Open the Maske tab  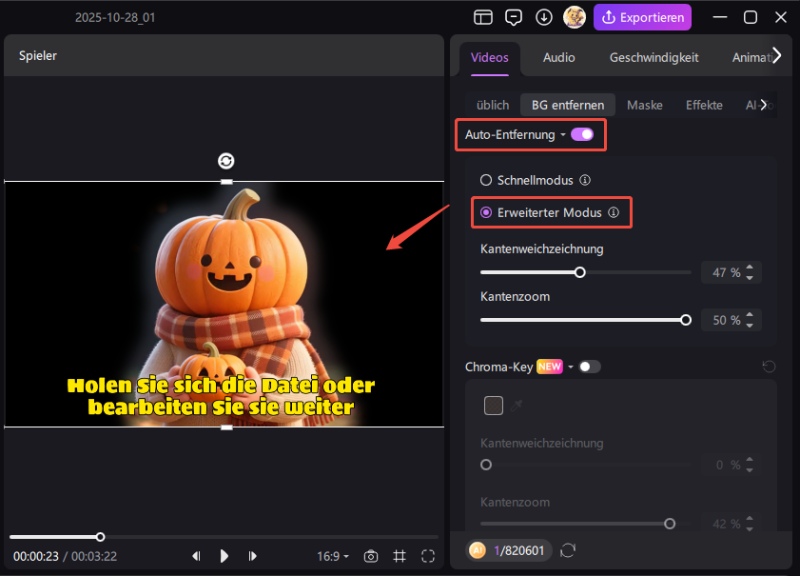coord(645,104)
